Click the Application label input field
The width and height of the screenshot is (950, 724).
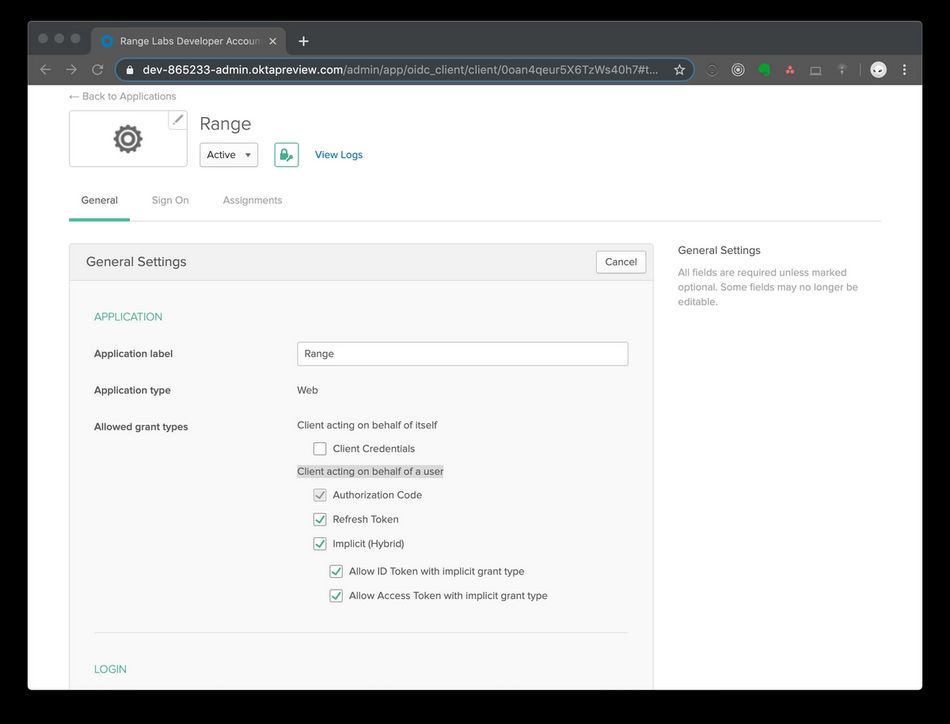point(462,354)
